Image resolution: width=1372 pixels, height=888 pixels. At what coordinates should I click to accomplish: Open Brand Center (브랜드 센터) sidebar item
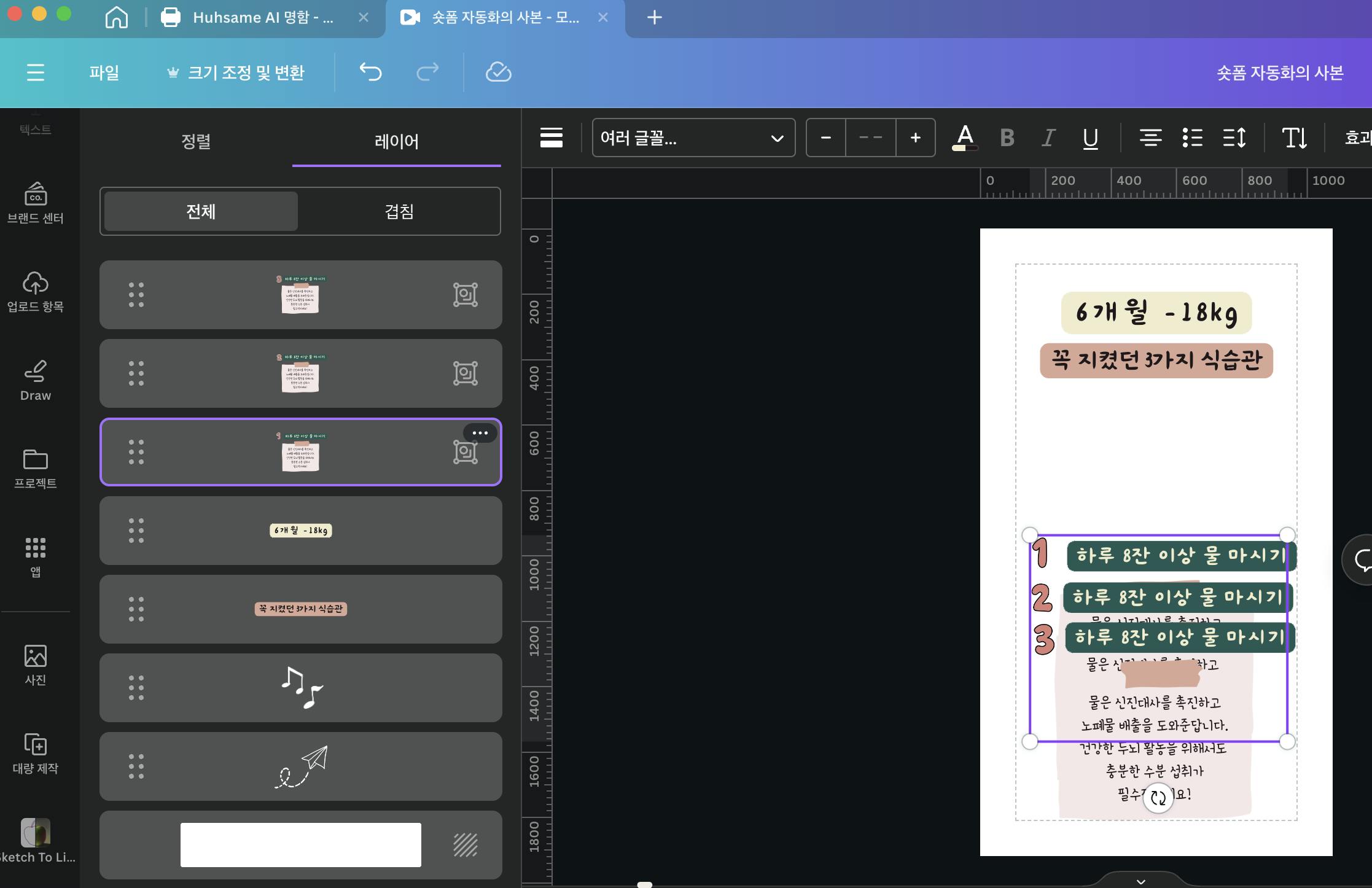coord(36,204)
